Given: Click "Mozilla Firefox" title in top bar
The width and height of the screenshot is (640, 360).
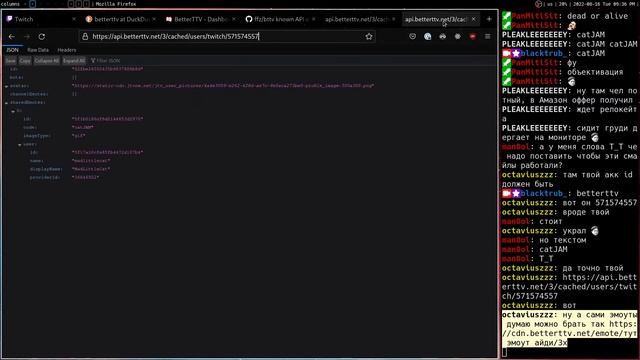Looking at the screenshot, I should [116, 4].
